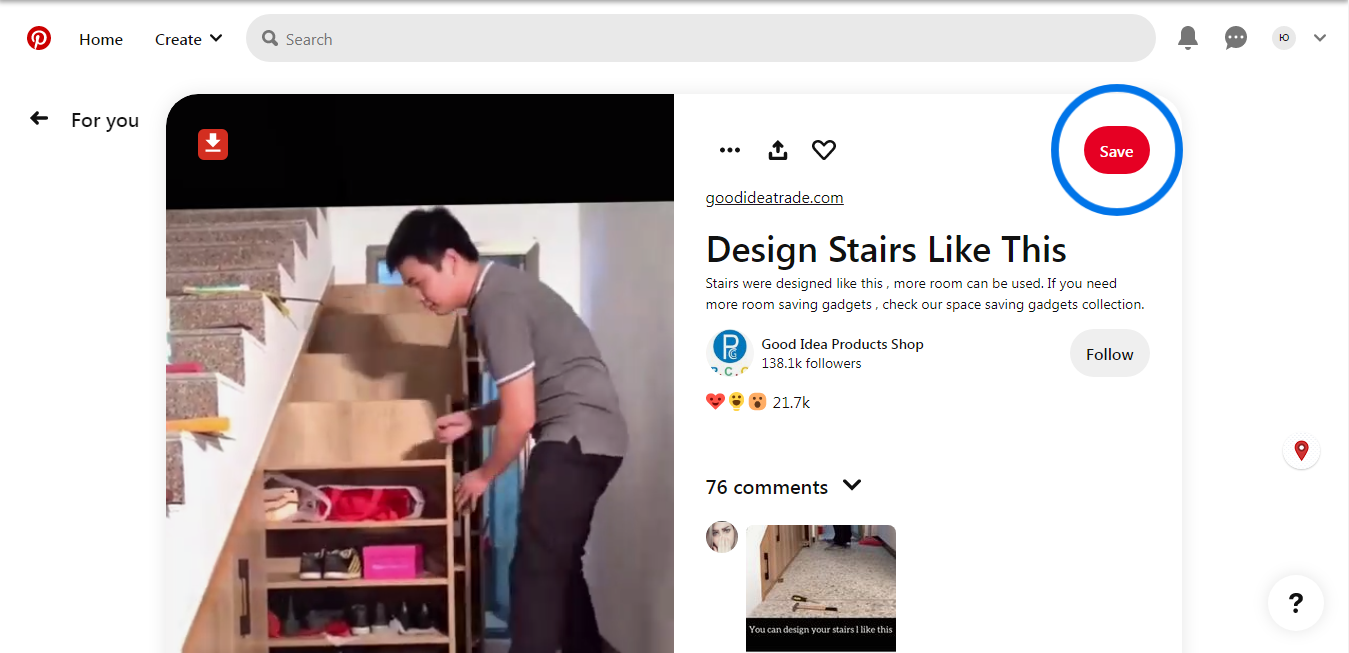Screen dimensions: 1349x653
Task: Focus the Search input field
Action: [x=701, y=38]
